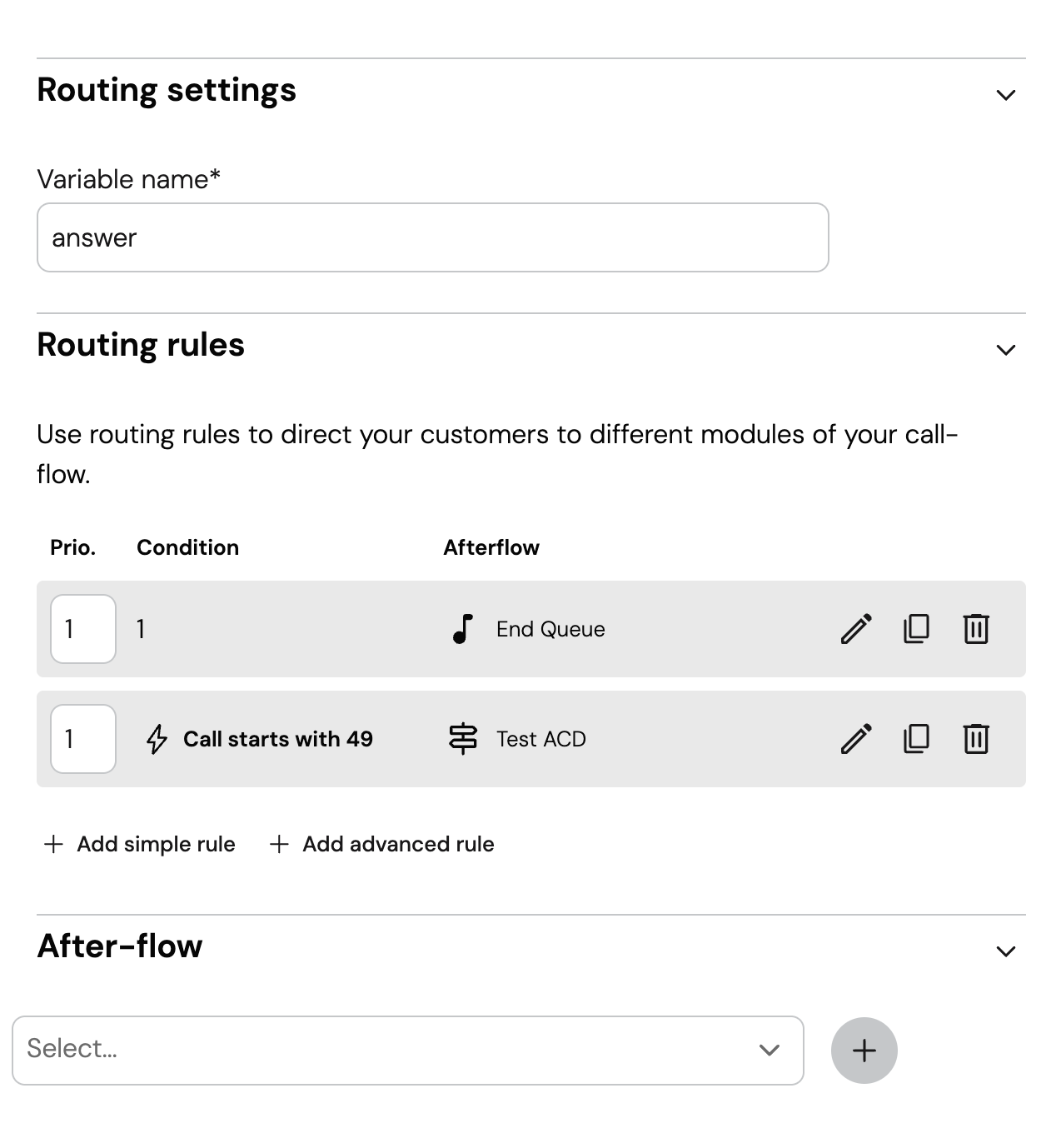Open the After-flow Select dropdown
1056x1148 pixels.
[407, 1050]
